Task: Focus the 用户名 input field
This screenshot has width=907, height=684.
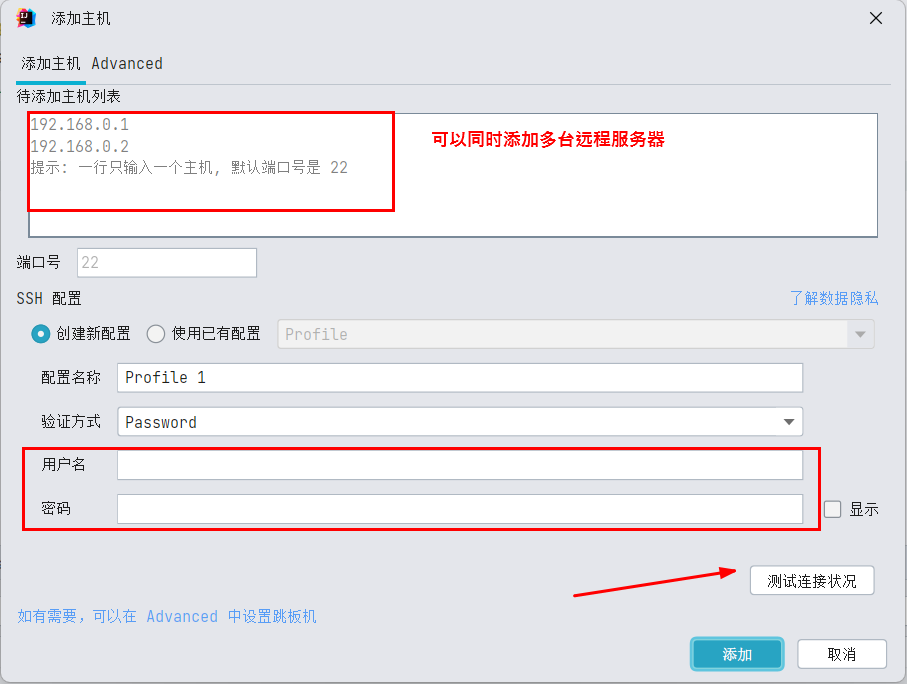Action: click(x=460, y=465)
